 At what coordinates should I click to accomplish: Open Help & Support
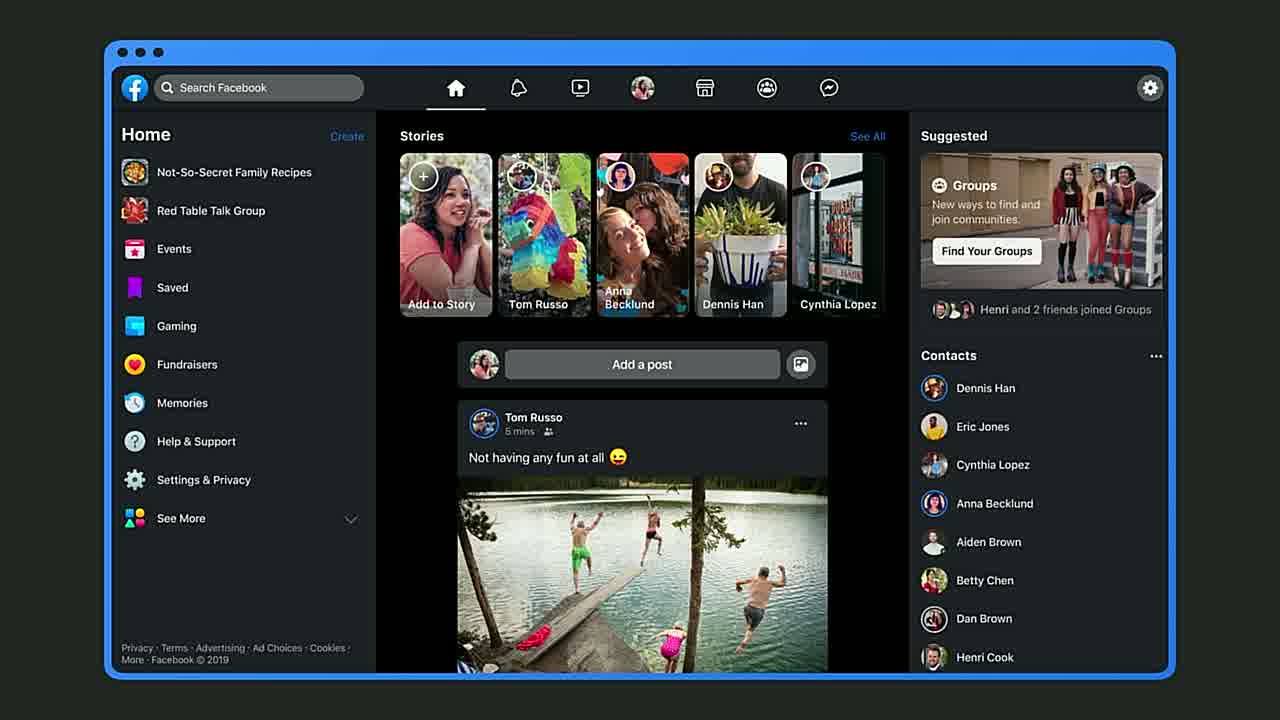[195, 441]
